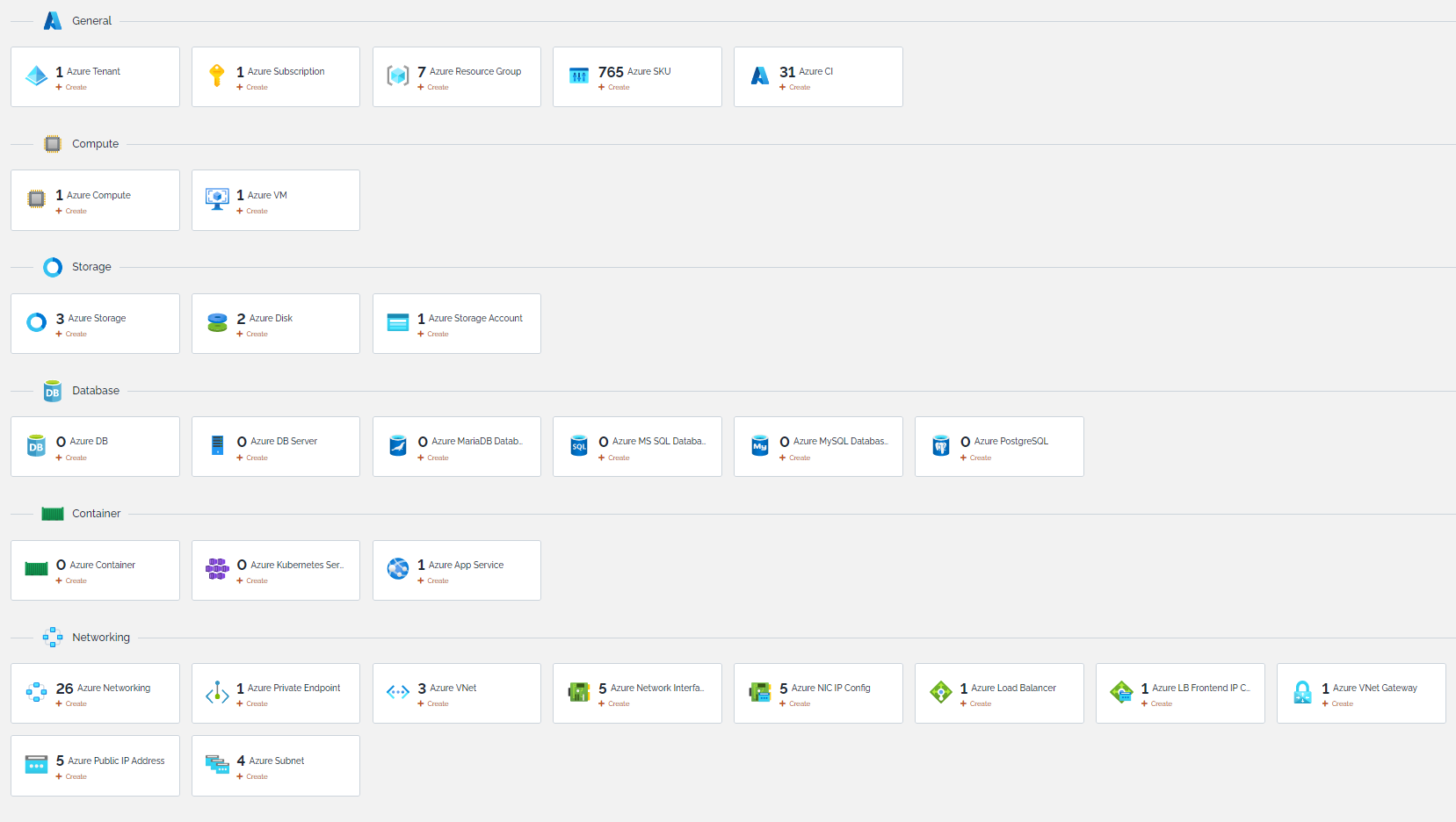Click the Azure Kubernetes Service icon
The width and height of the screenshot is (1456, 822).
pos(217,569)
